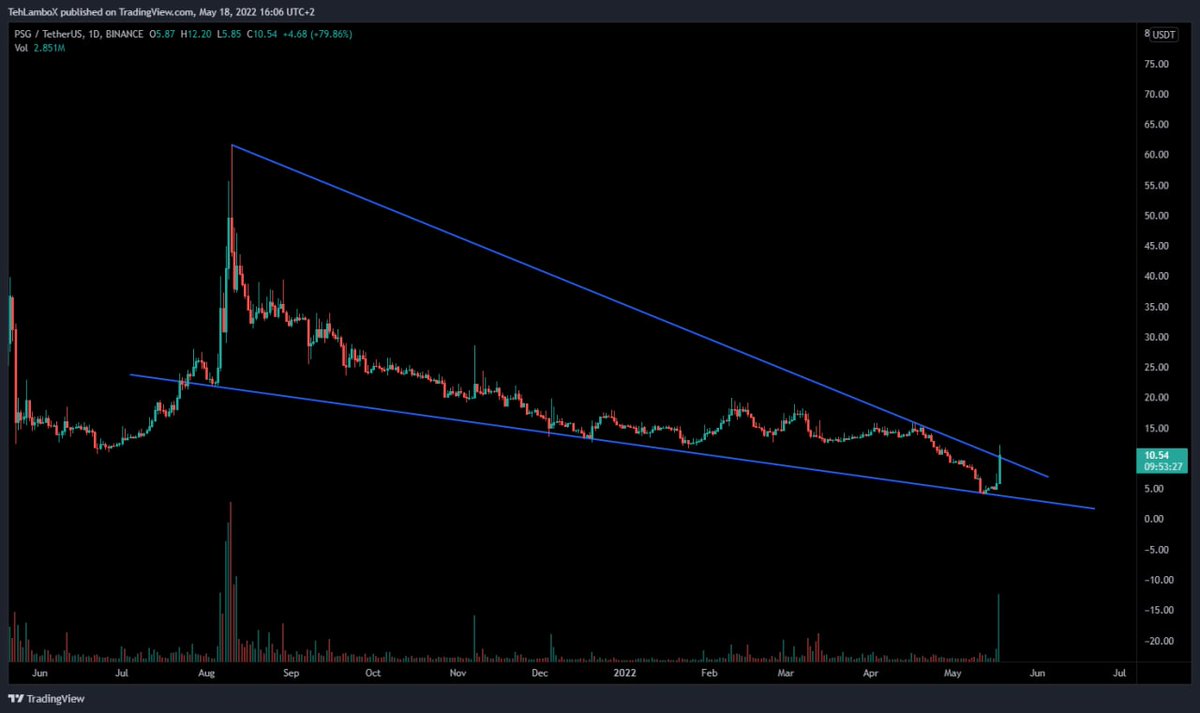This screenshot has width=1200, height=713.
Task: Open the USDT currency label
Action: pyautogui.click(x=1164, y=34)
